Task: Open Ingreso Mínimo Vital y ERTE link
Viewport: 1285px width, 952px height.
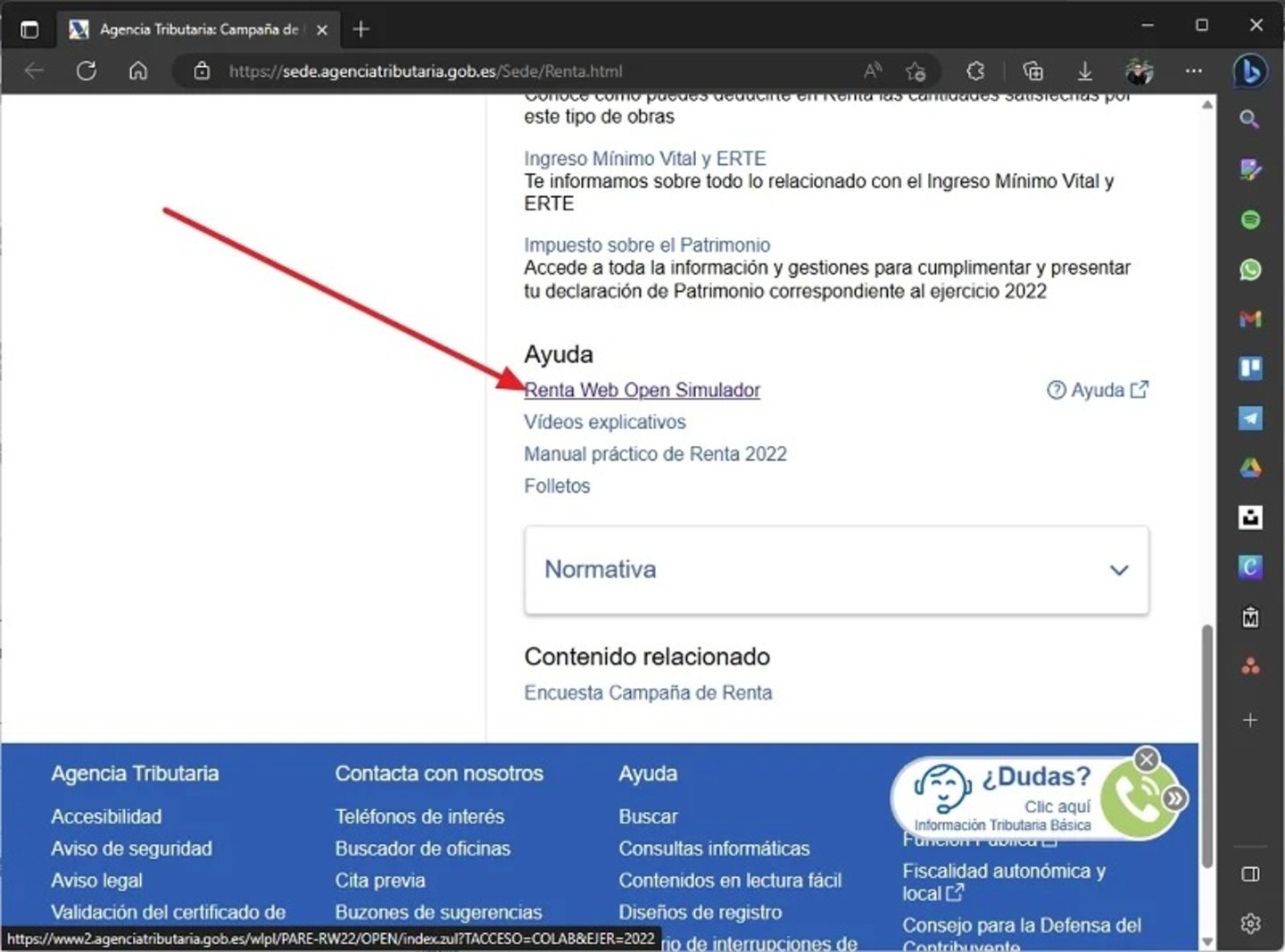Action: coord(645,158)
